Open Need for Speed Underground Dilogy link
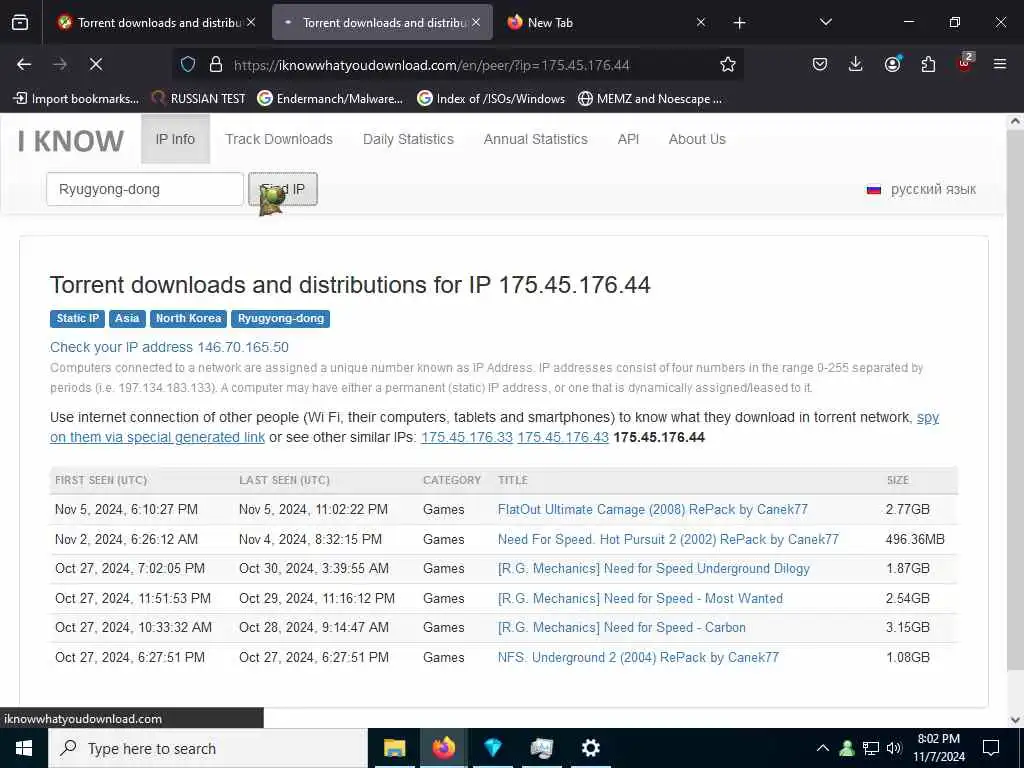Image resolution: width=1024 pixels, height=768 pixels. [654, 569]
